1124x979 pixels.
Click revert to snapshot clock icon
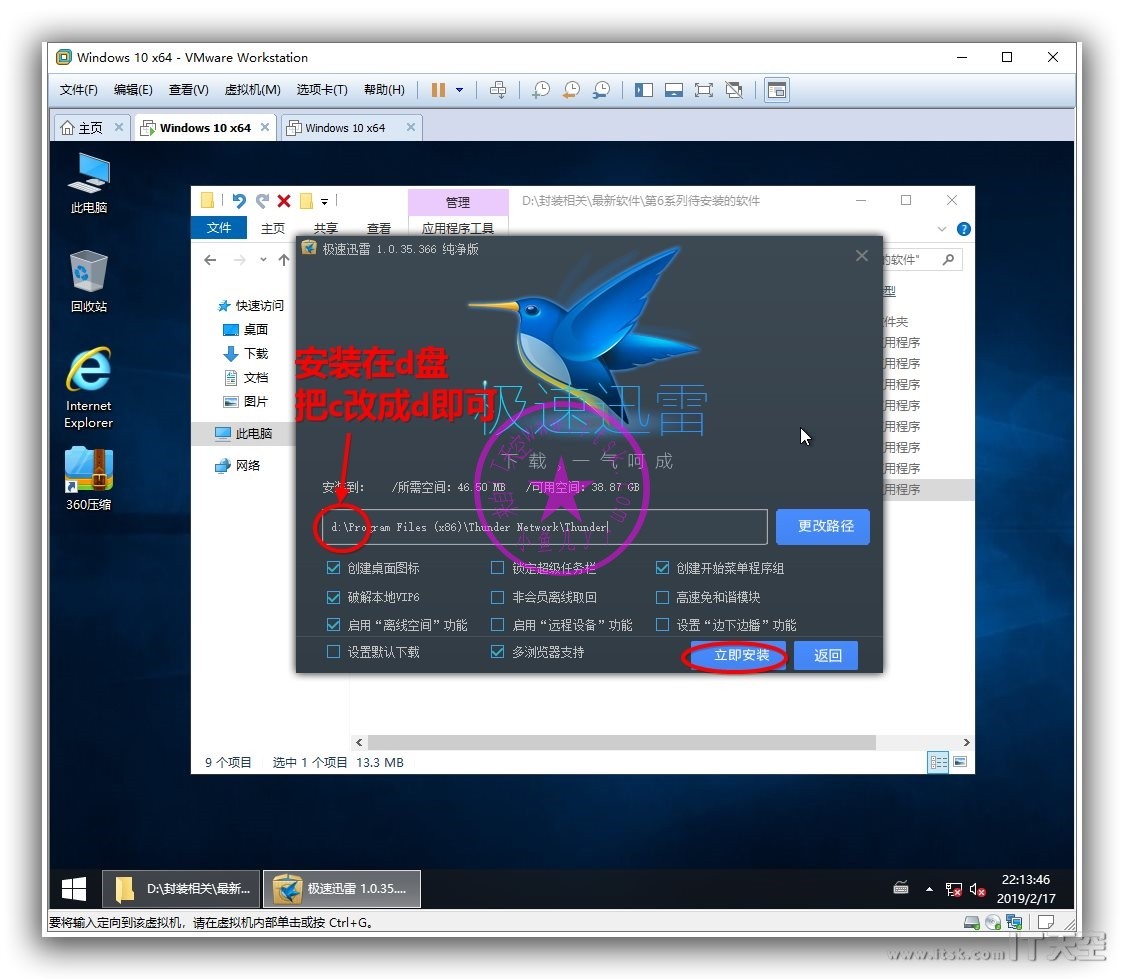pyautogui.click(x=571, y=90)
